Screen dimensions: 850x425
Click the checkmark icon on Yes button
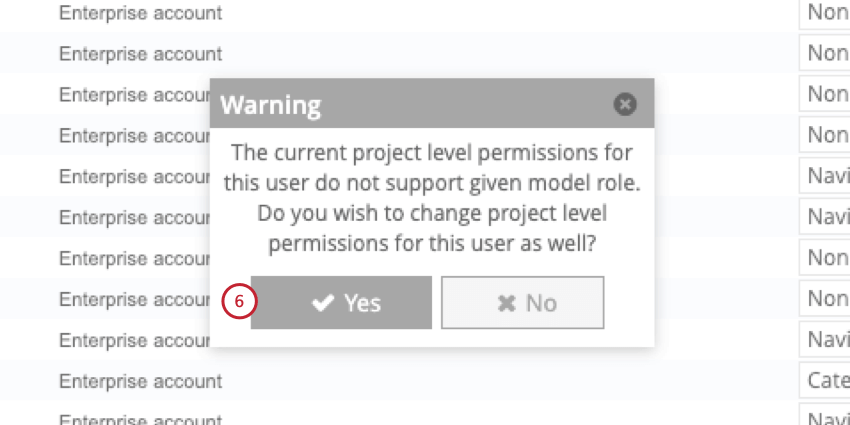tap(322, 303)
